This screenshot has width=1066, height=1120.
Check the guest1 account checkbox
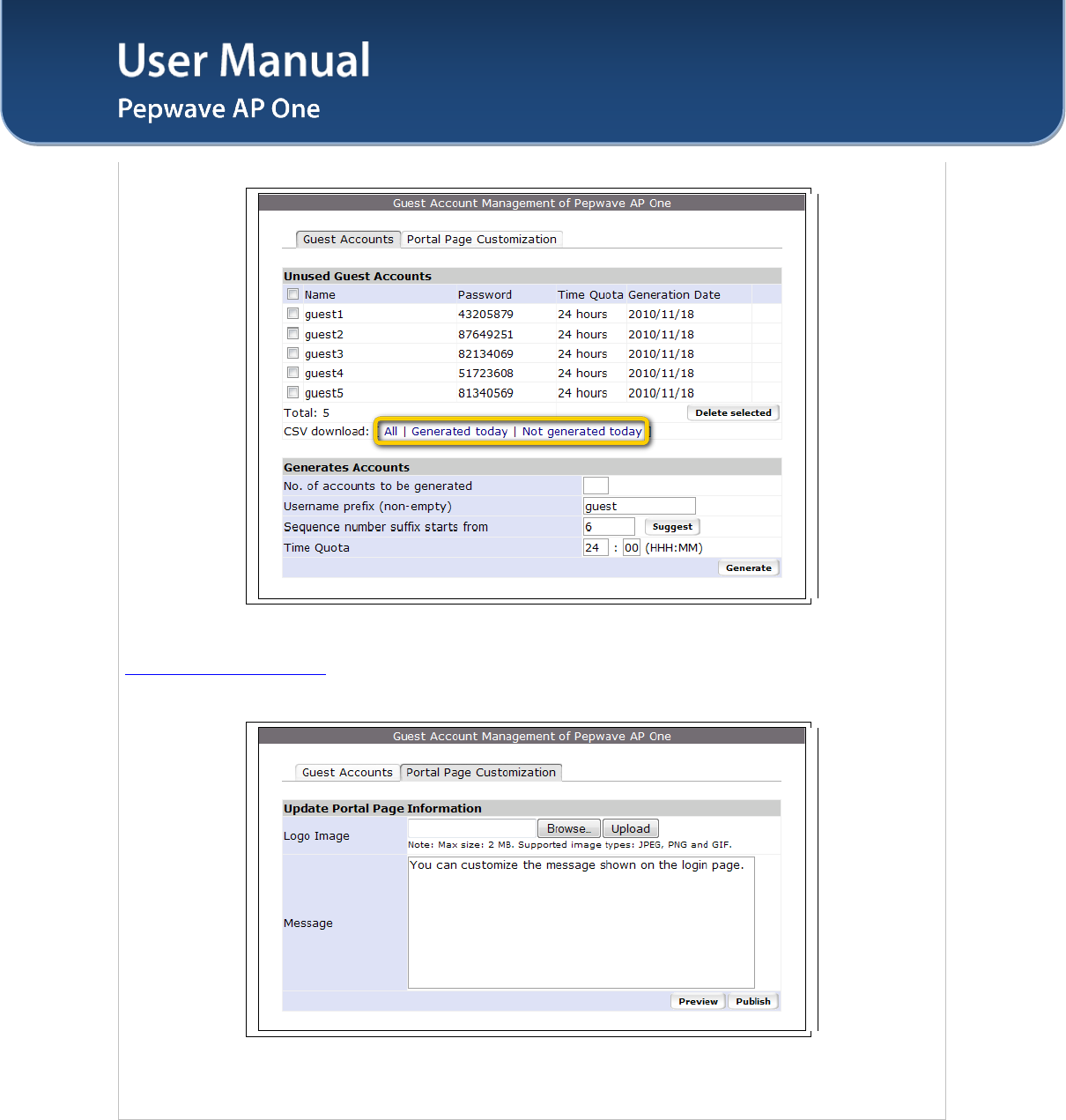[x=292, y=314]
